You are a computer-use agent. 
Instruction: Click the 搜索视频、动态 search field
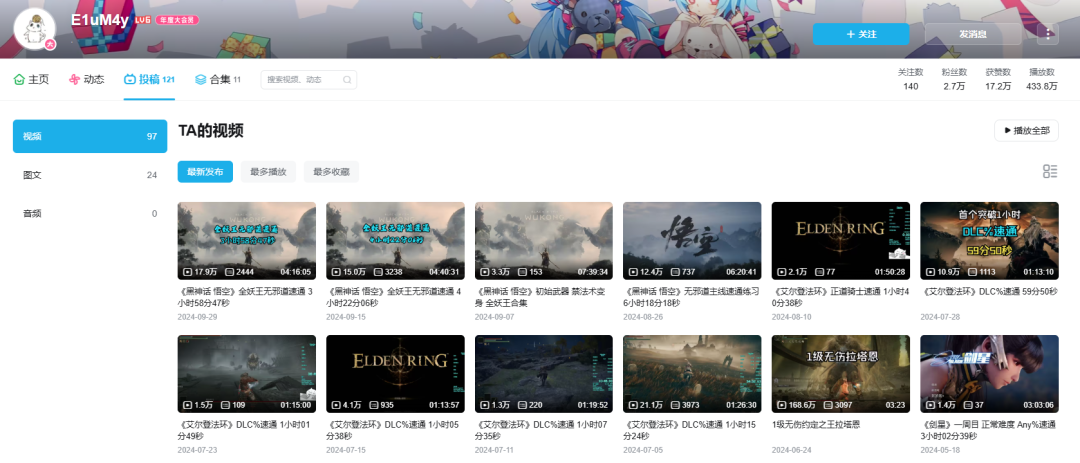pos(309,80)
